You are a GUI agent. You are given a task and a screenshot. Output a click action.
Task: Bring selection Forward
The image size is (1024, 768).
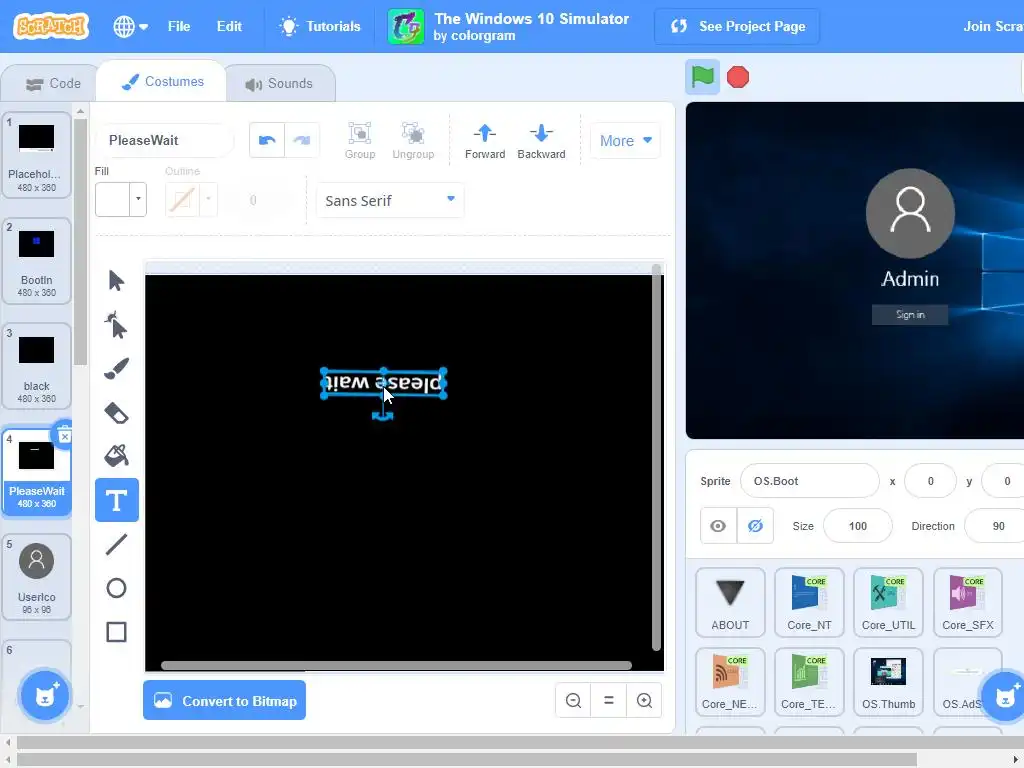(x=485, y=140)
